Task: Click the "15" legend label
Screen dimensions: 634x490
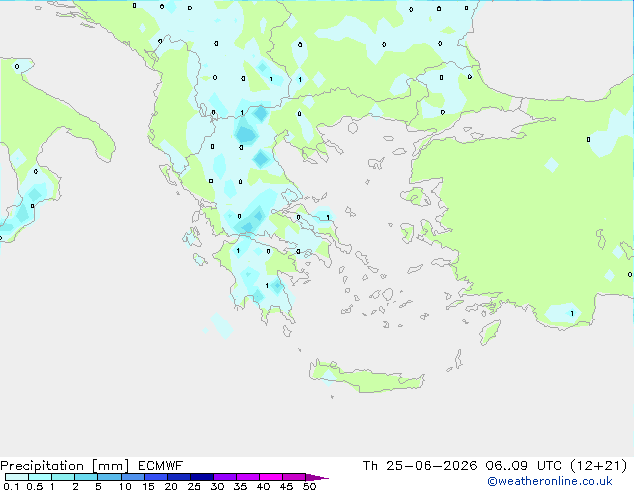Action: [x=148, y=486]
